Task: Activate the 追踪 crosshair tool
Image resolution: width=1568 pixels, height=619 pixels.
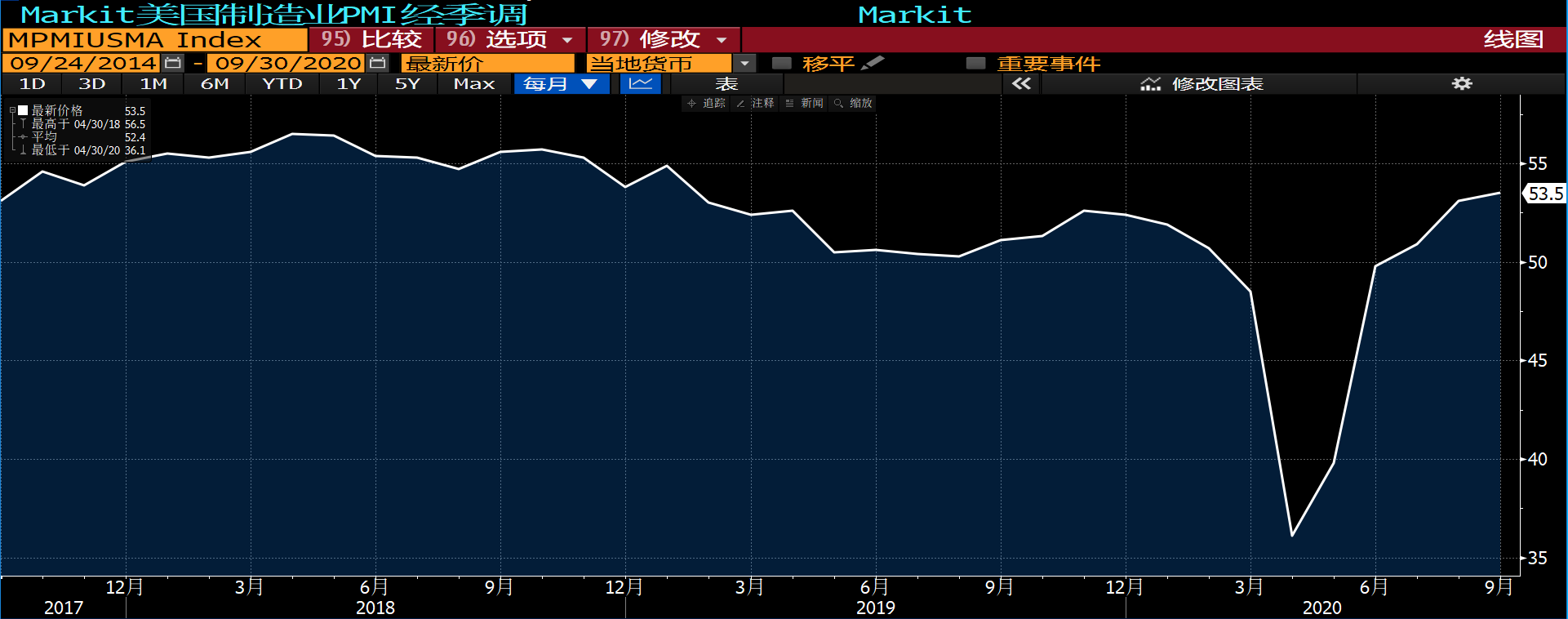Action: pyautogui.click(x=706, y=103)
